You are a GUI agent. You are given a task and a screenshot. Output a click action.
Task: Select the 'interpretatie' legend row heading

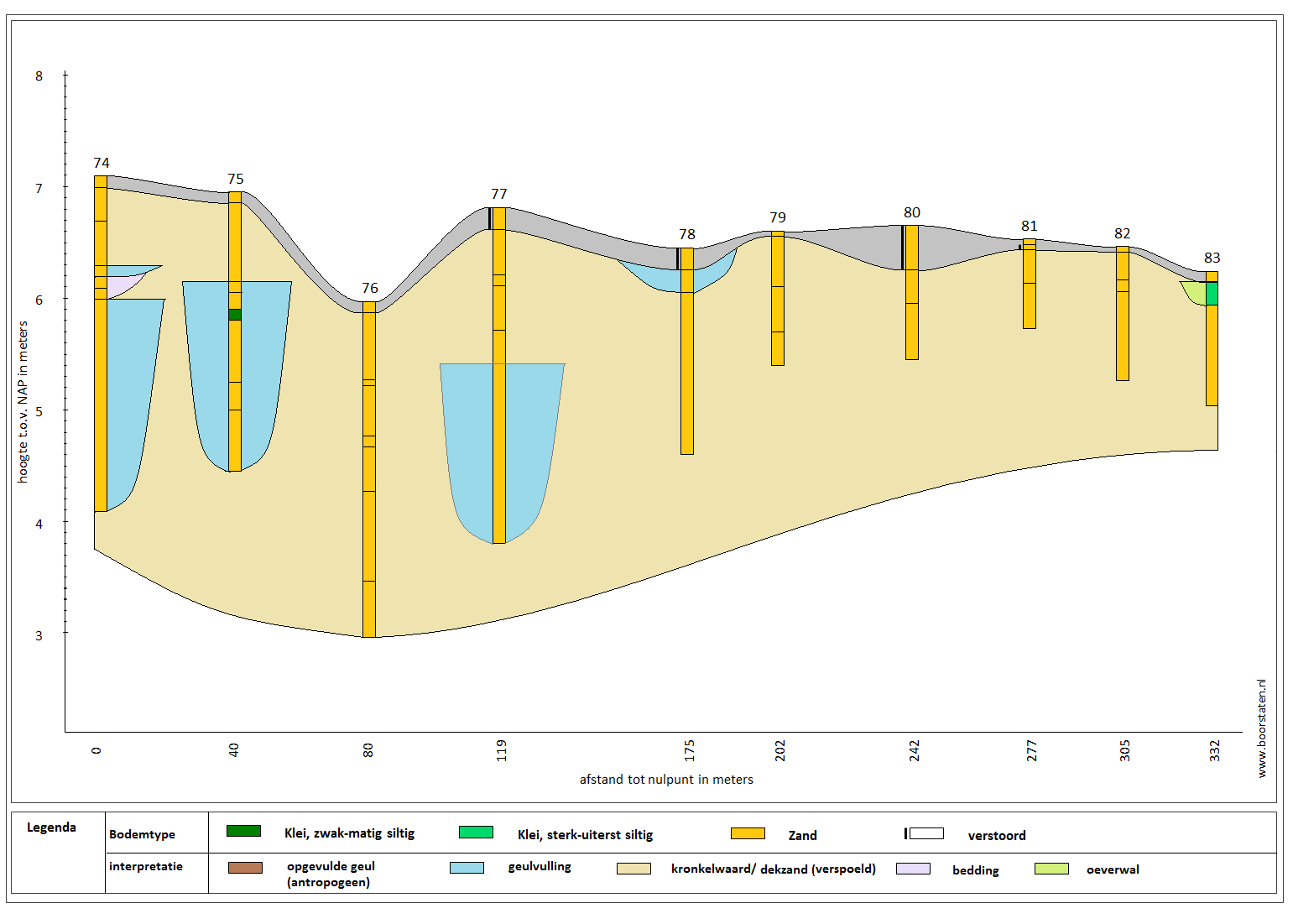point(146,866)
